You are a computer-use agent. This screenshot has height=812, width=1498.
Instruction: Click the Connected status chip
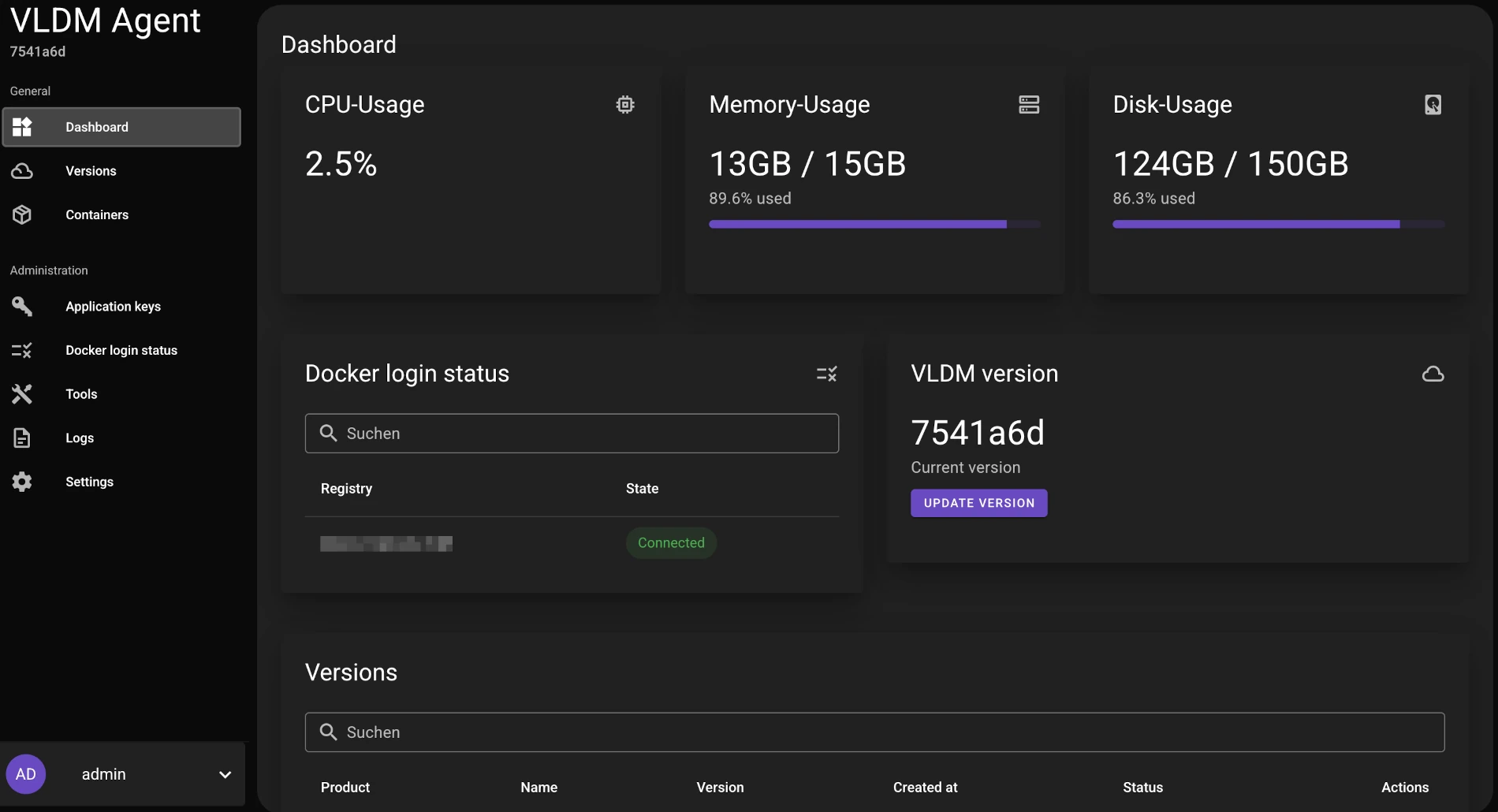point(671,543)
